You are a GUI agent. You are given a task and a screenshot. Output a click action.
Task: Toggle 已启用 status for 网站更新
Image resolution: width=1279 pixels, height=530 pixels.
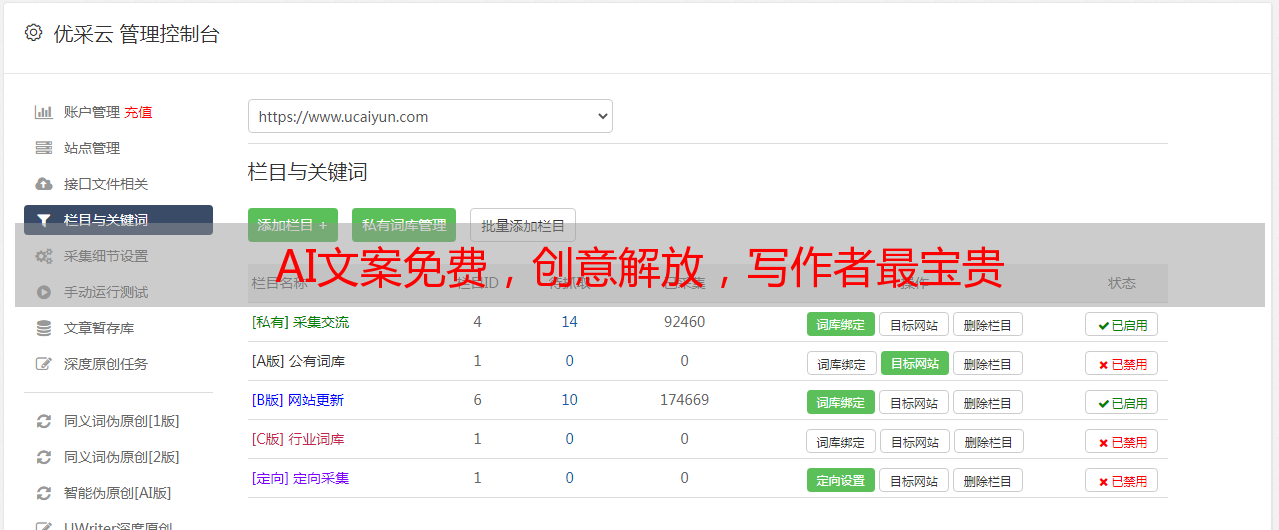pyautogui.click(x=1122, y=402)
